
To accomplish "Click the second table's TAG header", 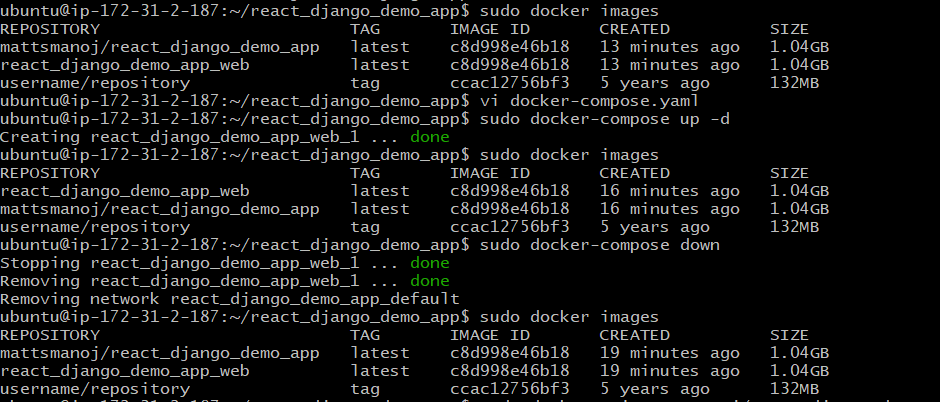I will (x=365, y=173).
